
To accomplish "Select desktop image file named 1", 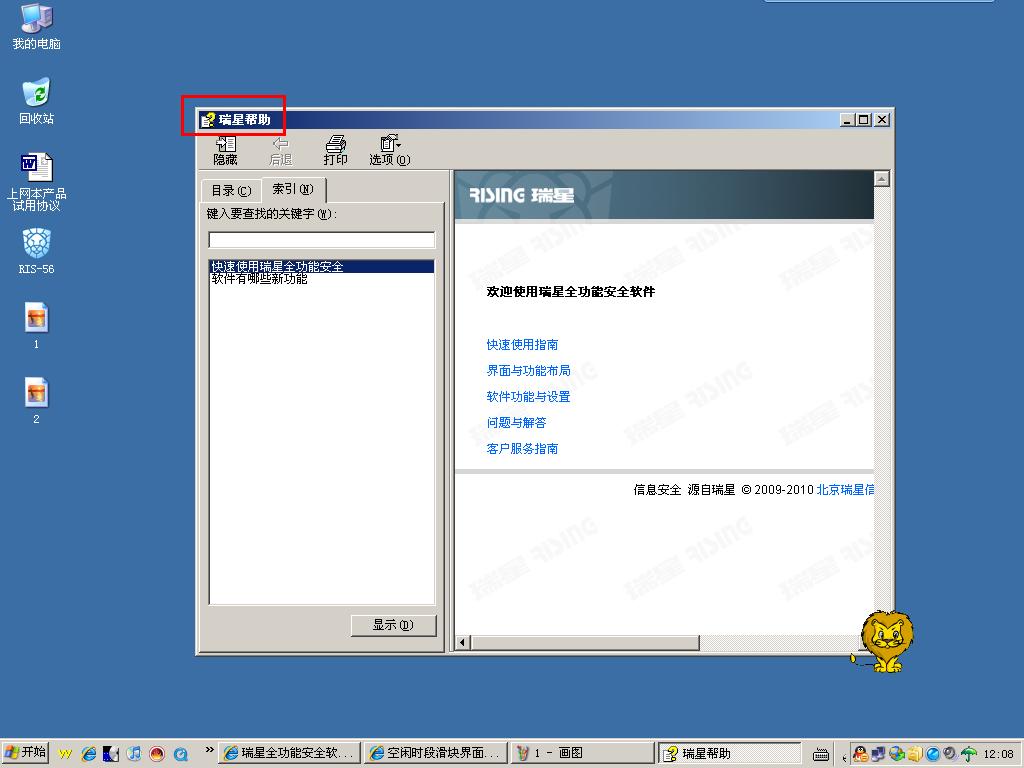I will tap(37, 326).
